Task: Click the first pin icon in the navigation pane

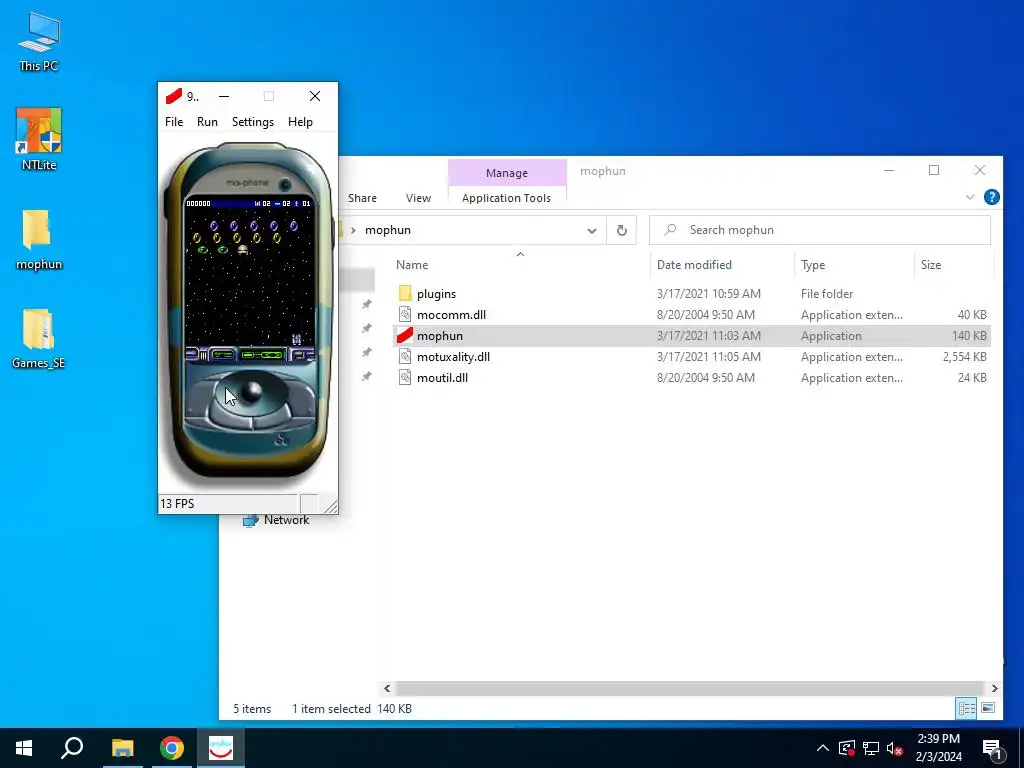Action: pyautogui.click(x=366, y=304)
